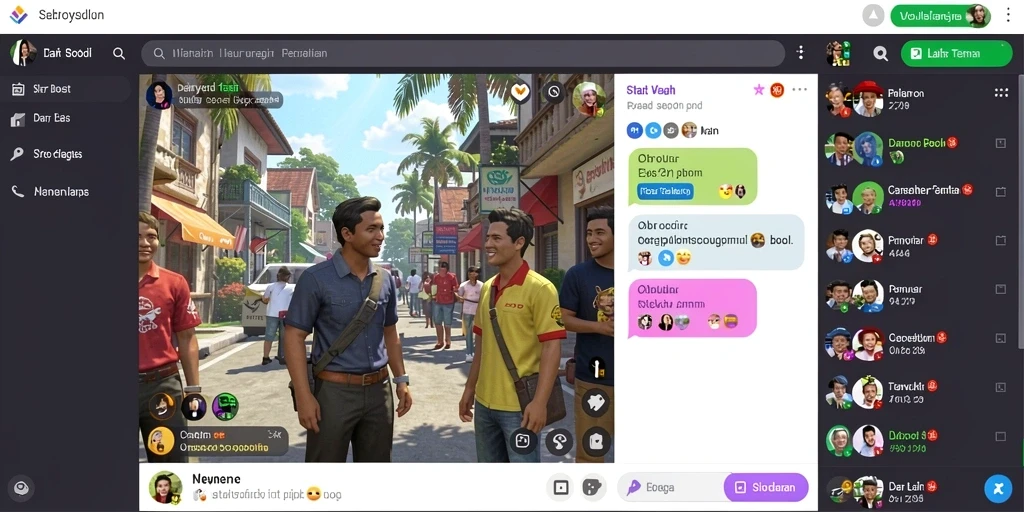The height and width of the screenshot is (512, 1024).
Task: Click the green Voullalarejre profile button
Action: 940,16
